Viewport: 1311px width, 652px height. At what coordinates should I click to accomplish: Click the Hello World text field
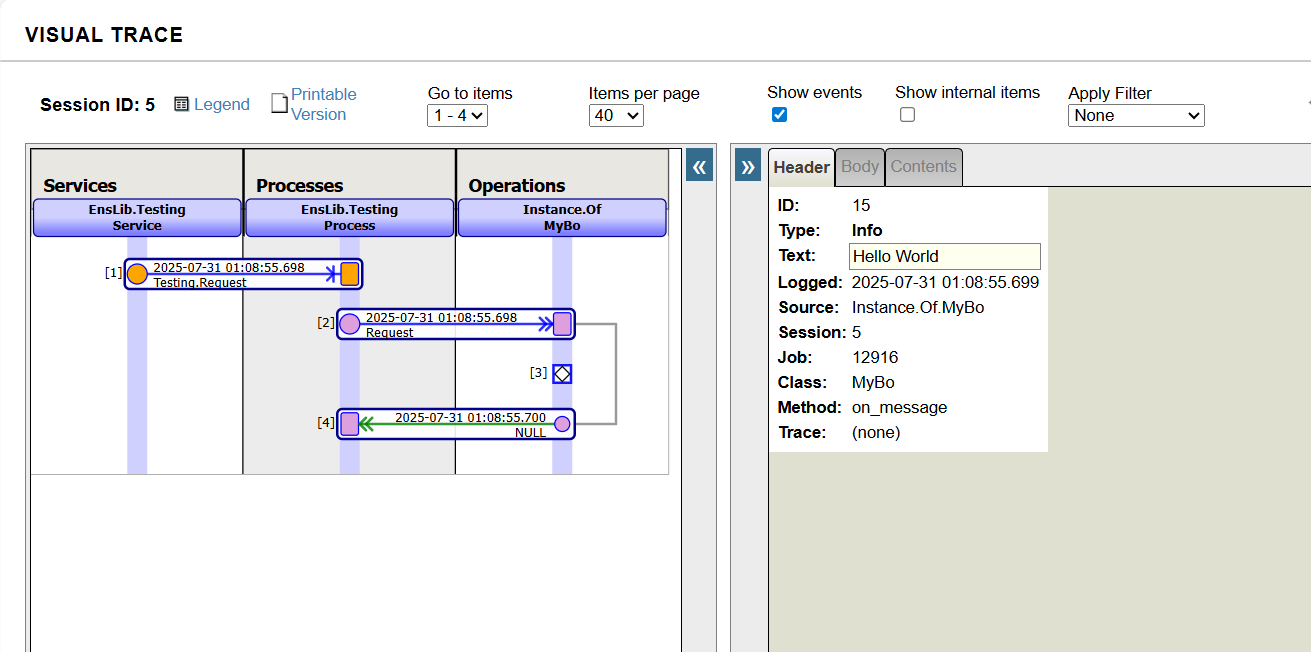click(x=944, y=256)
